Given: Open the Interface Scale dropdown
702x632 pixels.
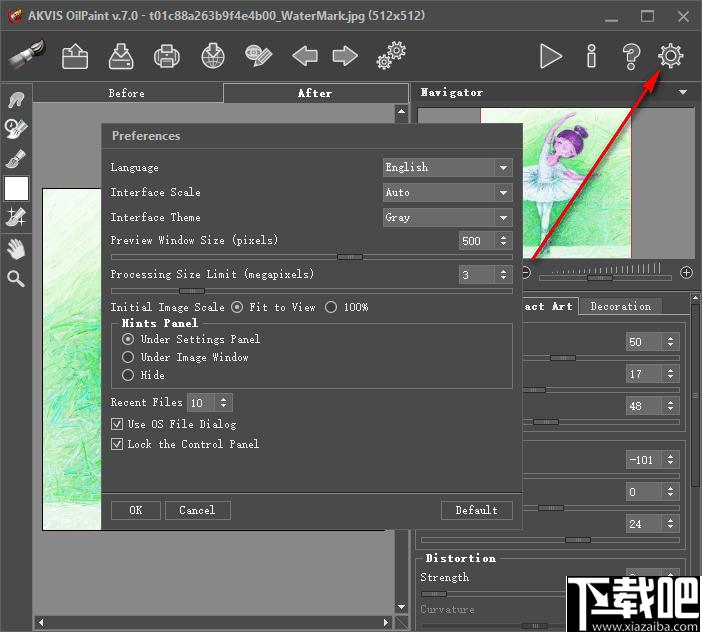Looking at the screenshot, I should [x=448, y=192].
